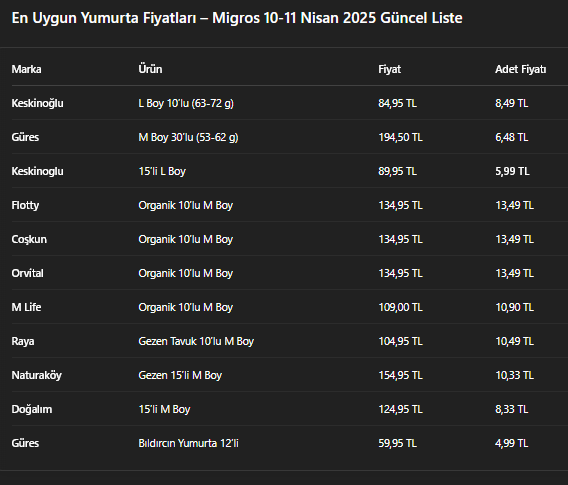
Task: Click the brand name 'M Life'
Action: click(x=26, y=307)
